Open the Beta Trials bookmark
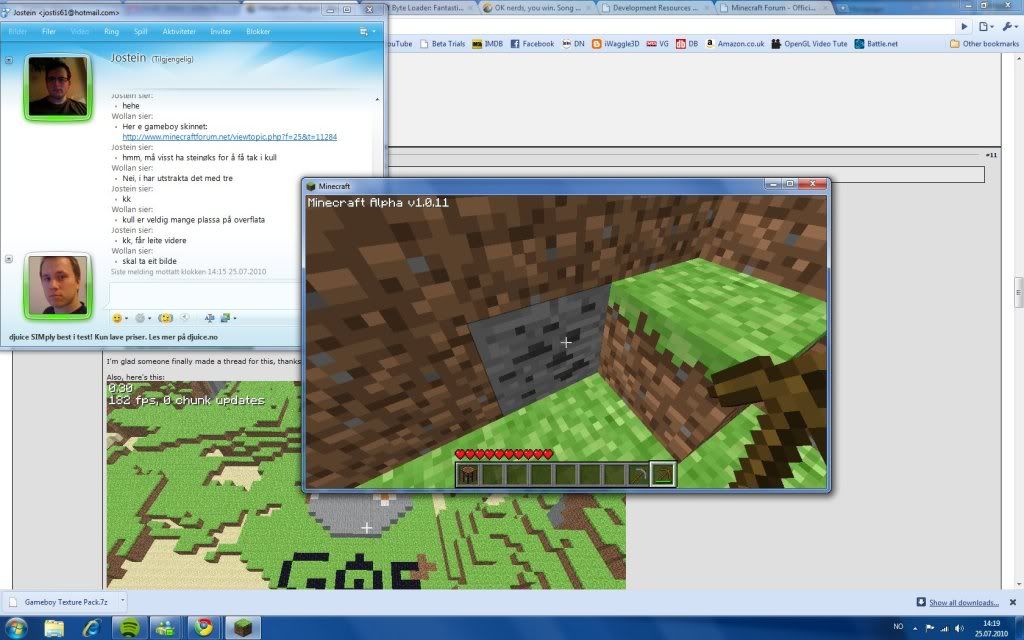1024x640 pixels. pos(442,44)
